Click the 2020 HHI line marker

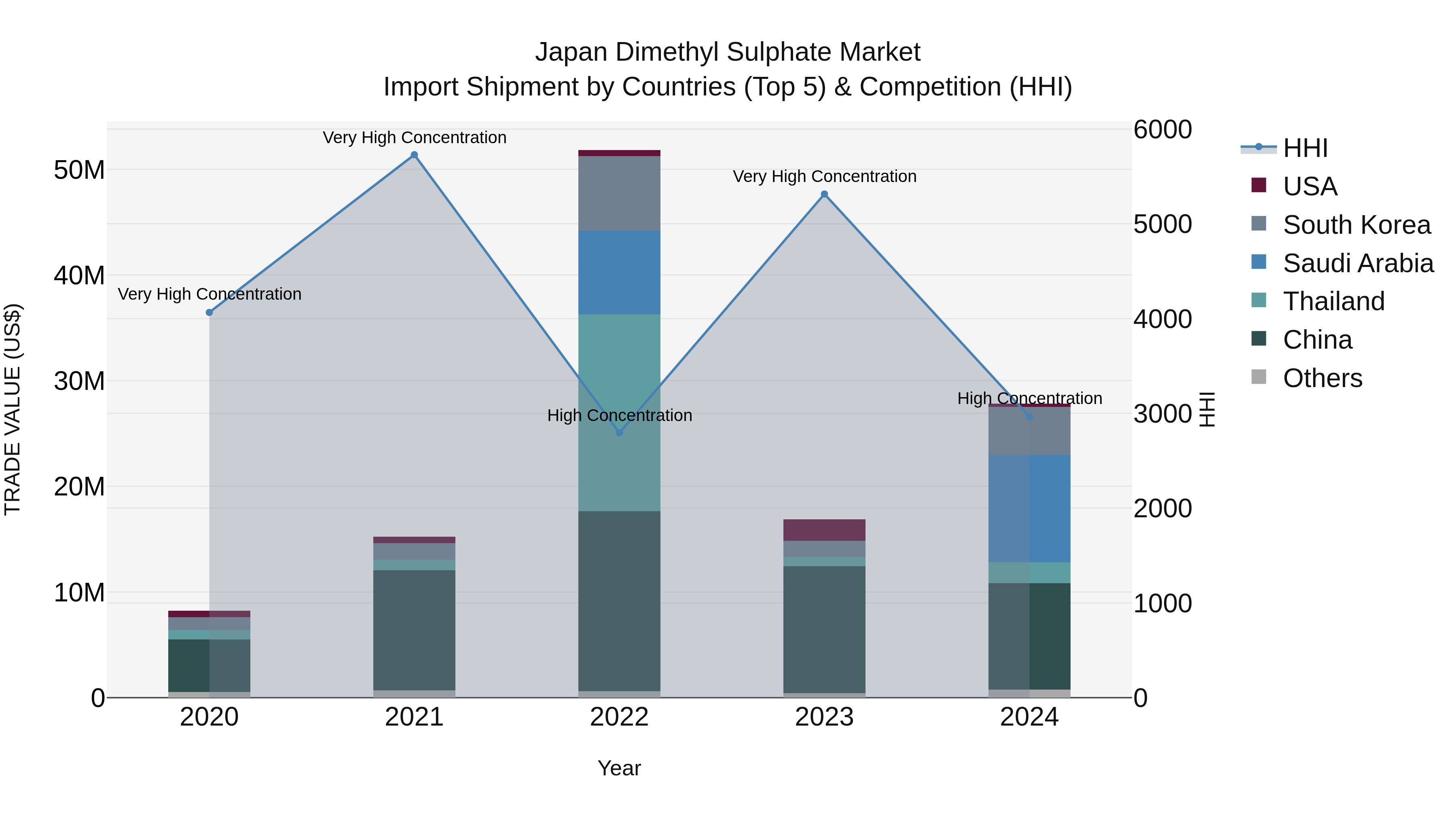[209, 313]
